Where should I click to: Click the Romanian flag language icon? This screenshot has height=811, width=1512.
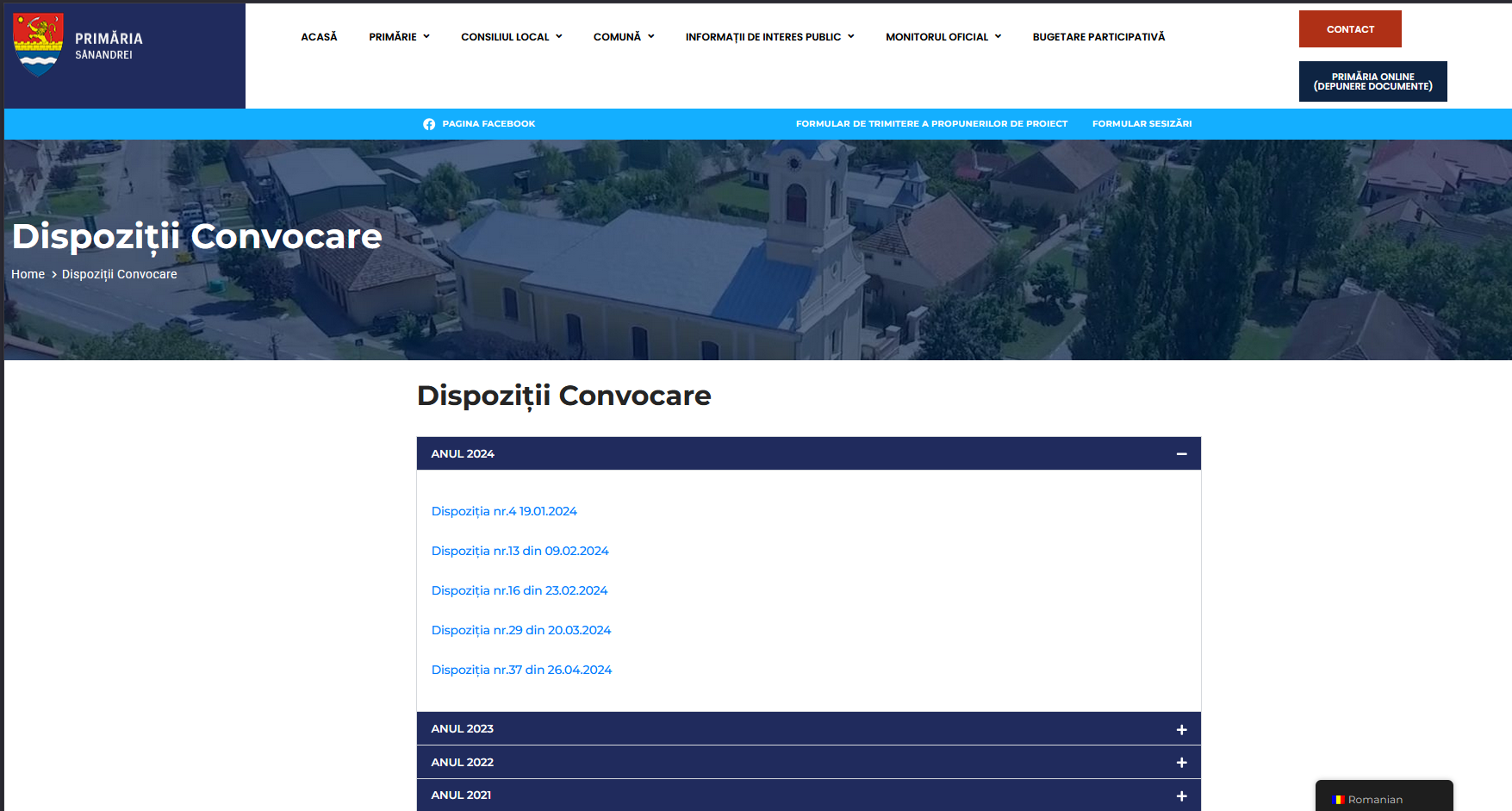(1338, 800)
